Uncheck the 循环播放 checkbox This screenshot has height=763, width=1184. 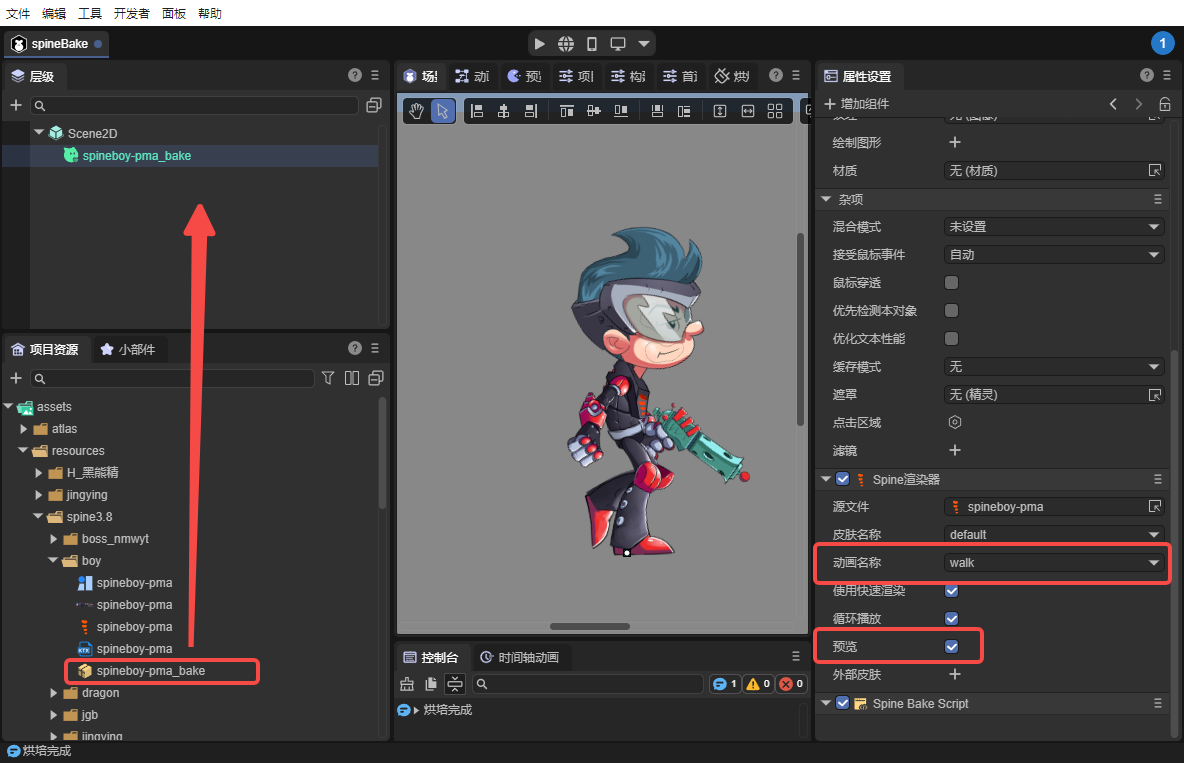tap(952, 619)
